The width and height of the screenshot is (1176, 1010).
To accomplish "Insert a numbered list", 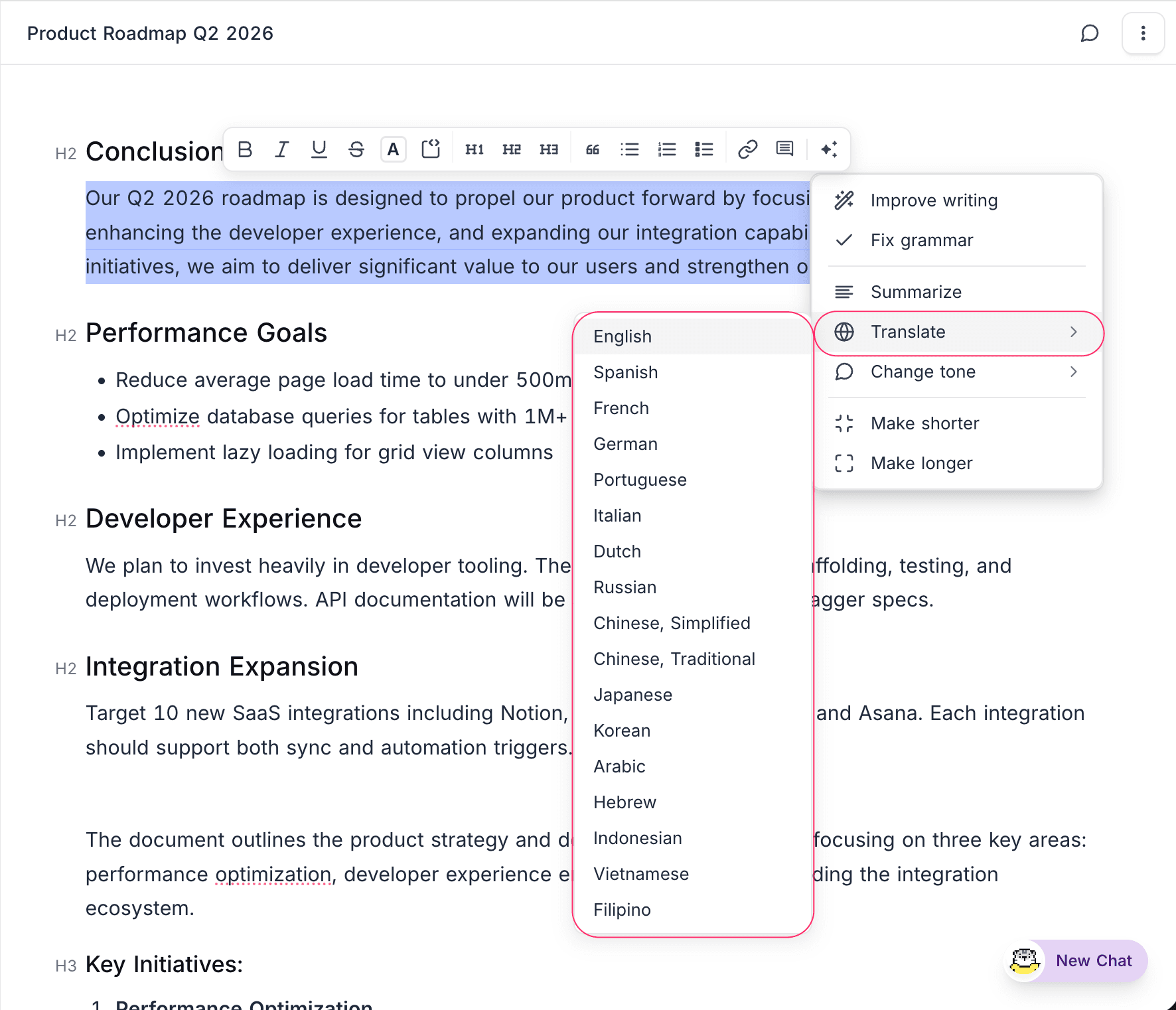I will tap(667, 149).
